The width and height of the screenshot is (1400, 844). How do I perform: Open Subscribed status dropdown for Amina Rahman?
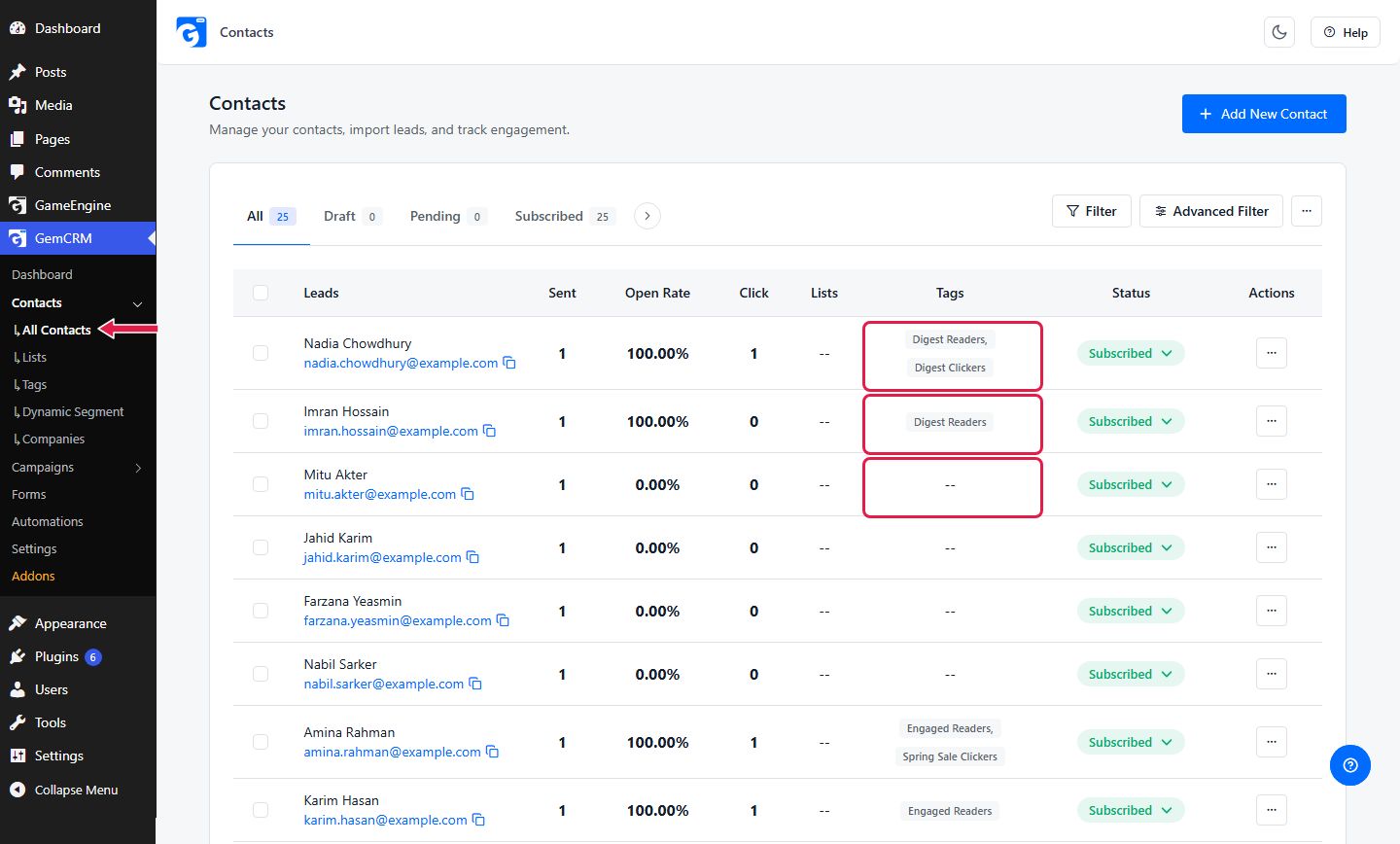click(x=1131, y=742)
